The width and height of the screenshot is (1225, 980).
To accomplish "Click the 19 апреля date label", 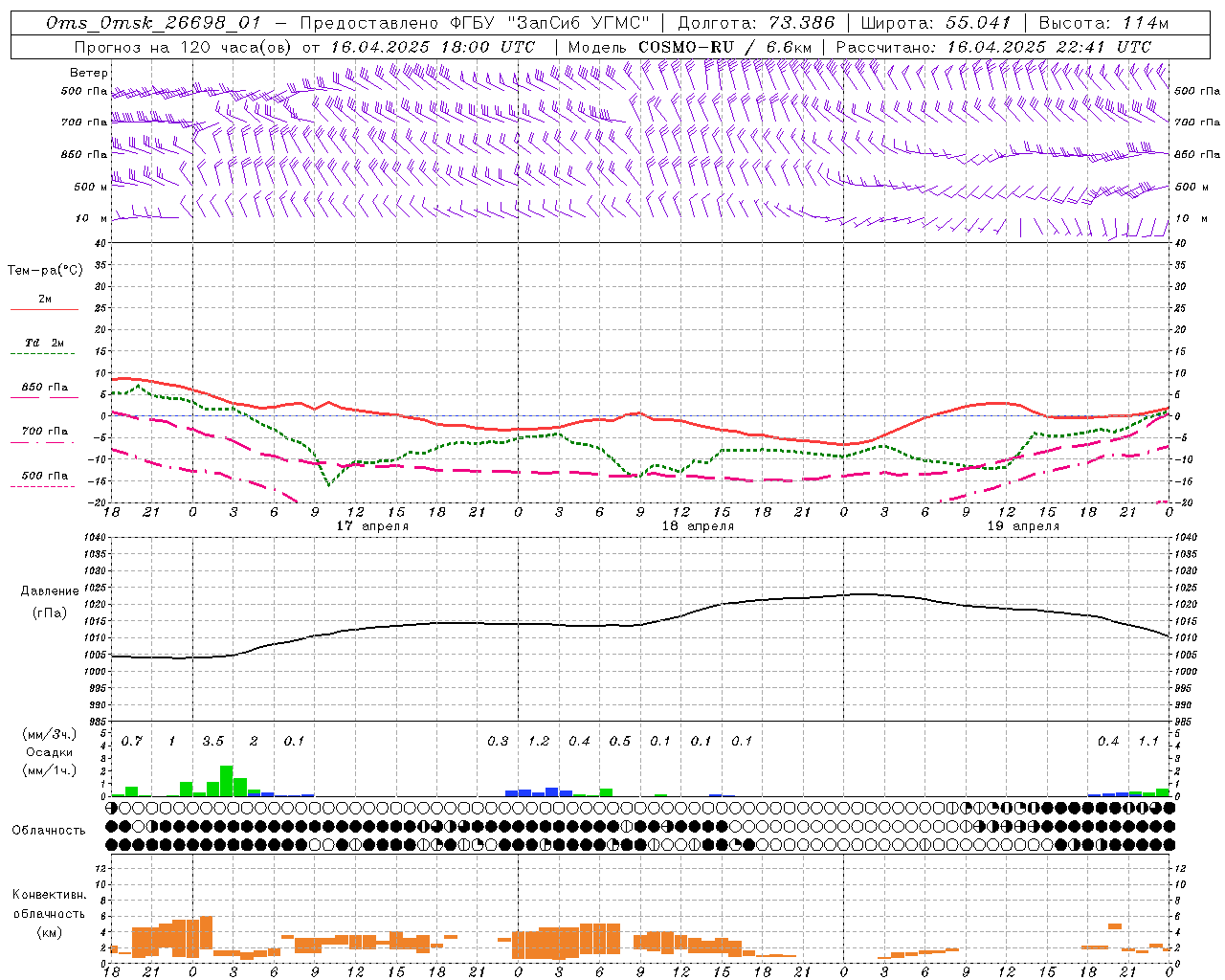I will [x=1023, y=526].
